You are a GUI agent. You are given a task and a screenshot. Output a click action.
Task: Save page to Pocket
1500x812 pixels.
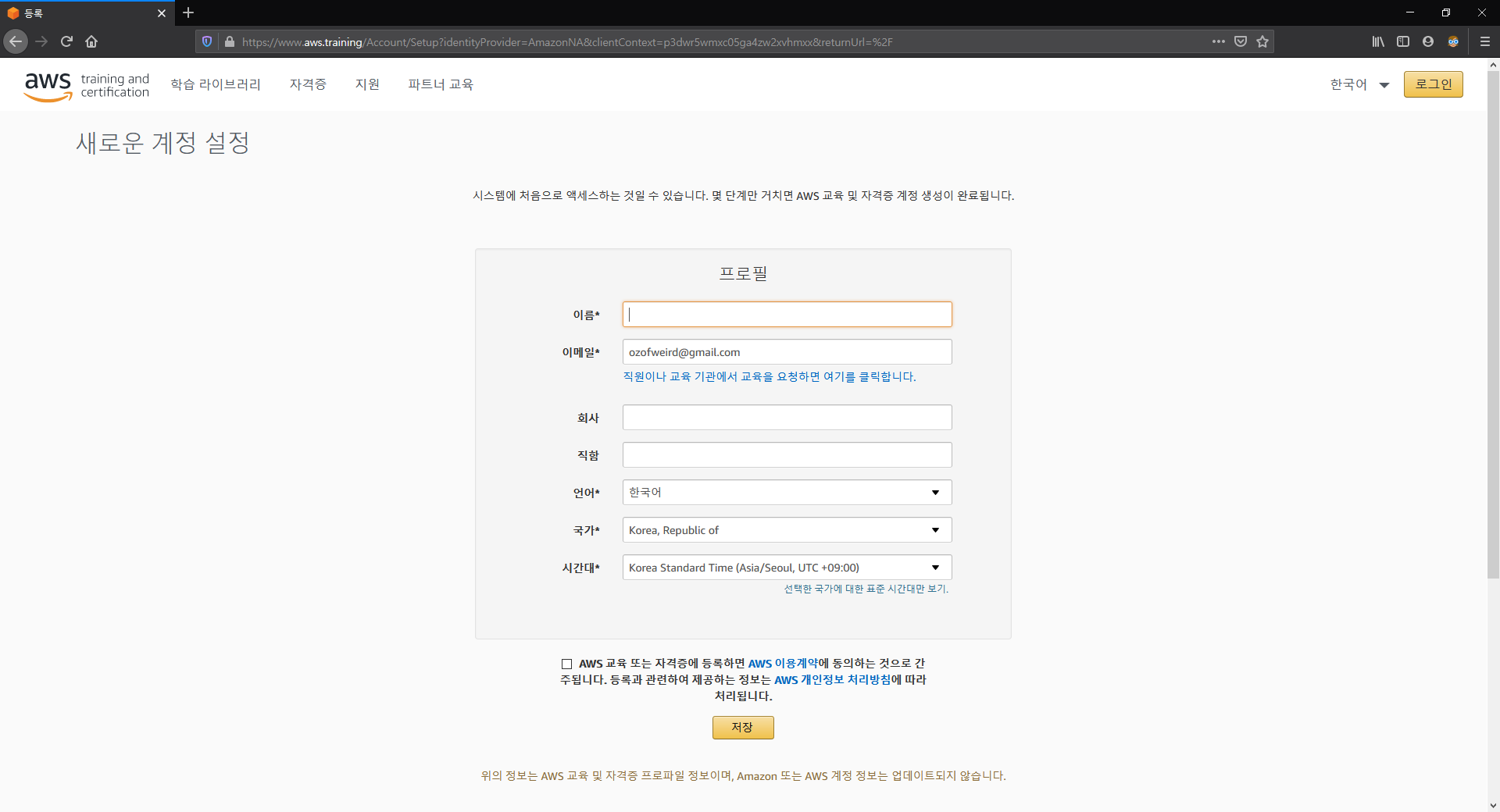(x=1241, y=41)
